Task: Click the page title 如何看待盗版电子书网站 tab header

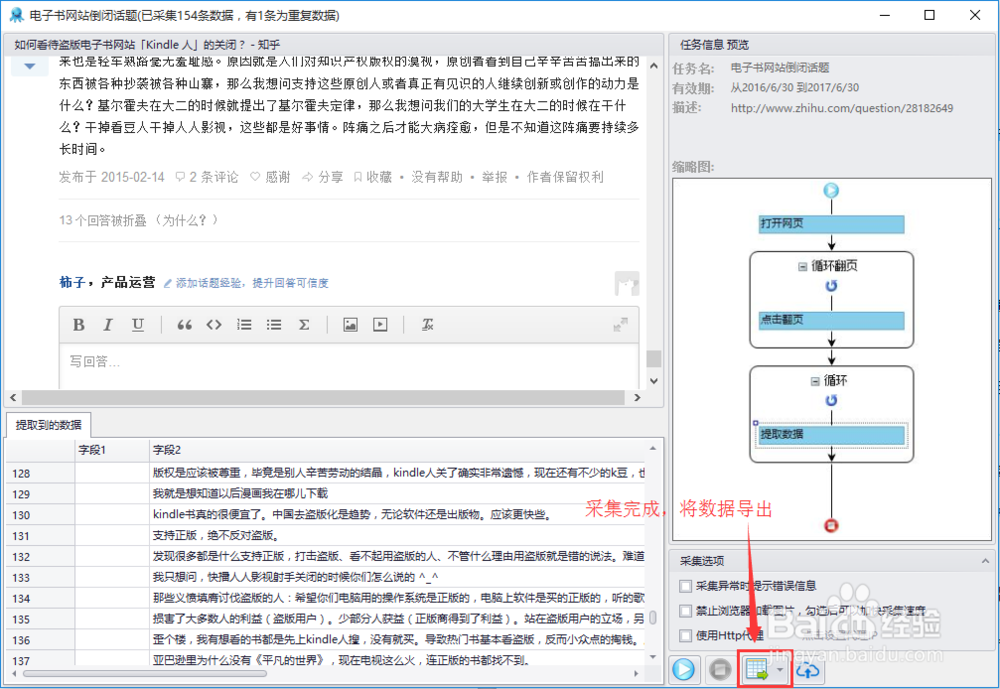Action: coord(147,45)
